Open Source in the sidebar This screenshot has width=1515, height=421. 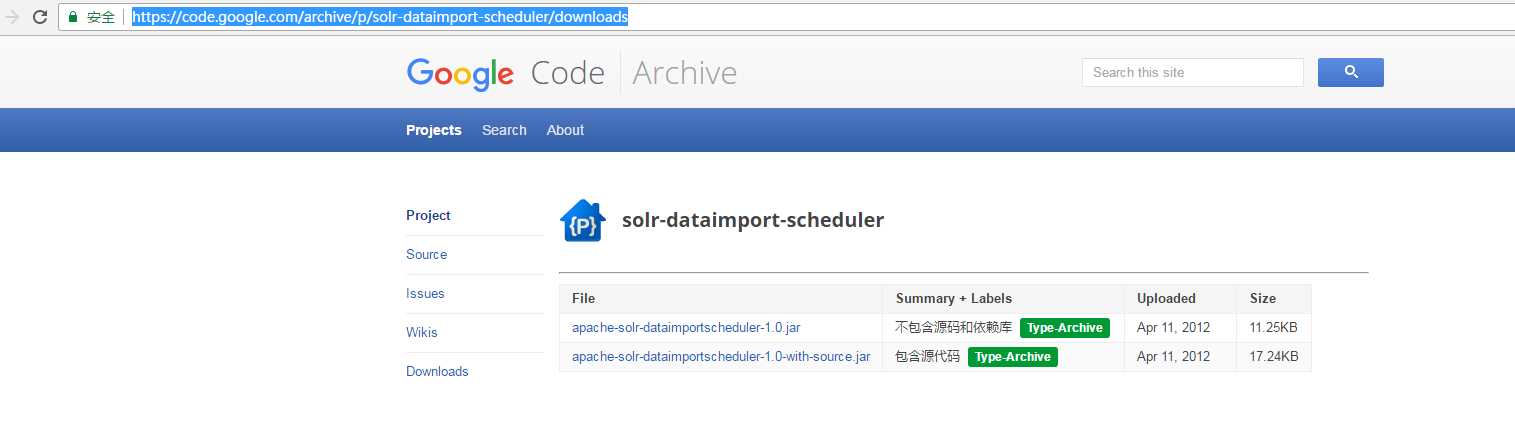426,254
